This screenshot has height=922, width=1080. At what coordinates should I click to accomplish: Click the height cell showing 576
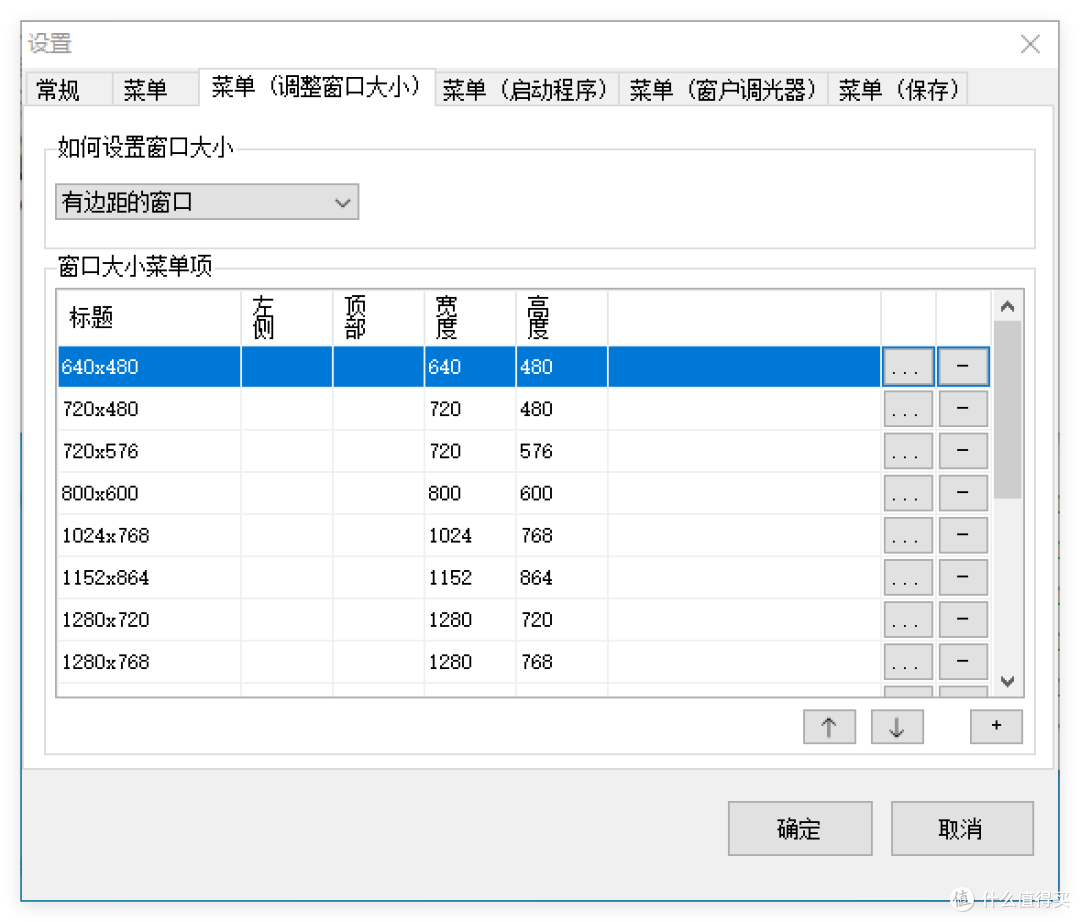pos(561,451)
